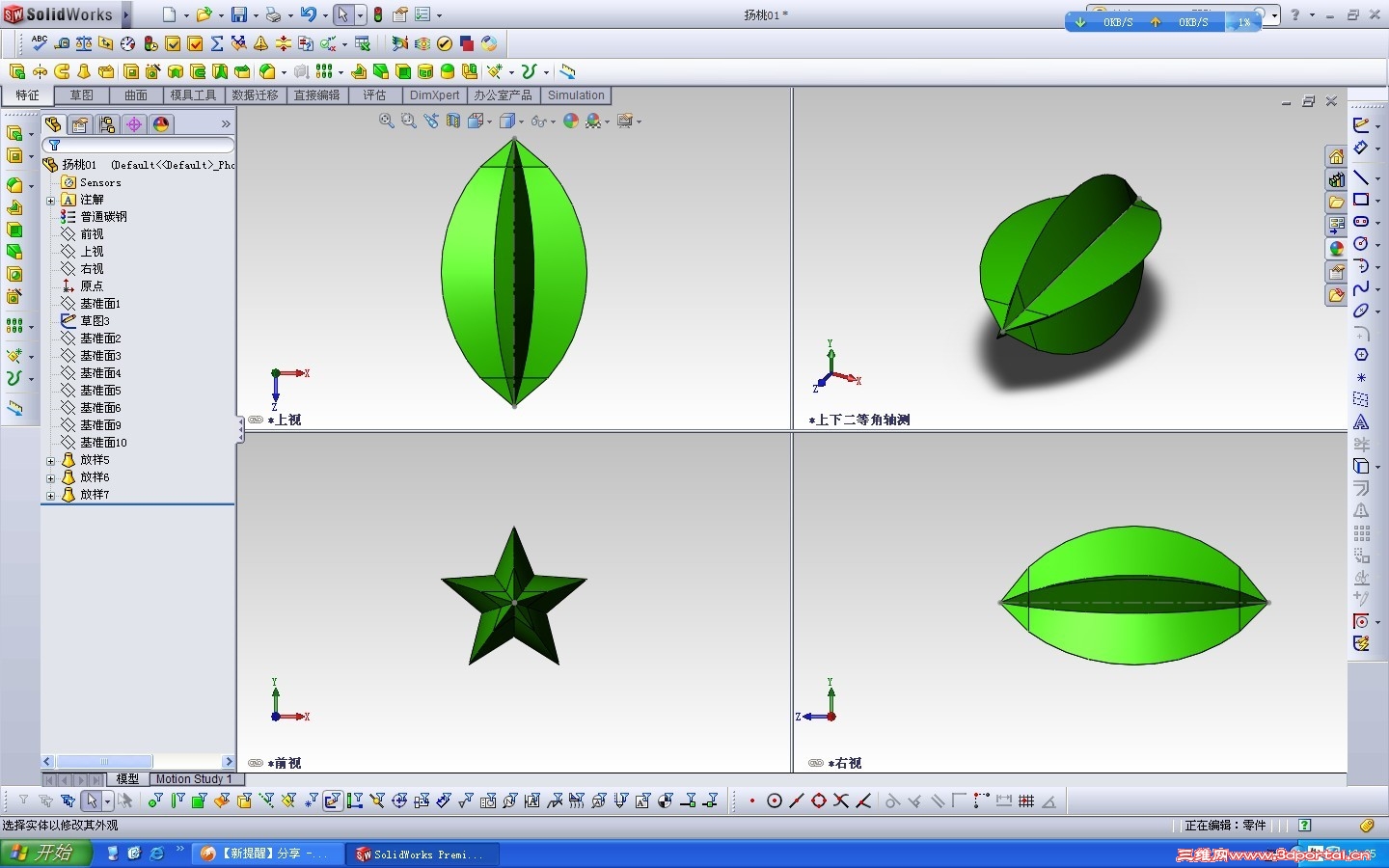Run the ABC spell checker tool

pyautogui.click(x=39, y=42)
